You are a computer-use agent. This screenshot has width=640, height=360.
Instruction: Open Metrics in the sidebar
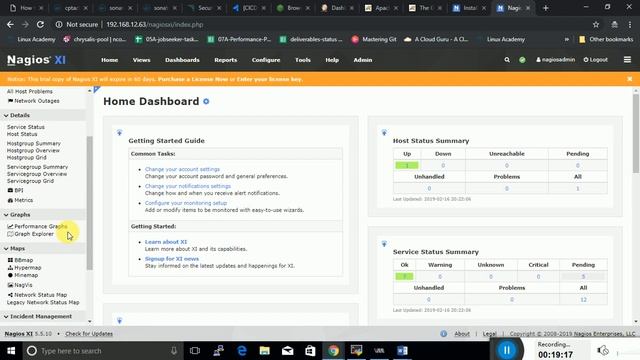tap(20, 200)
